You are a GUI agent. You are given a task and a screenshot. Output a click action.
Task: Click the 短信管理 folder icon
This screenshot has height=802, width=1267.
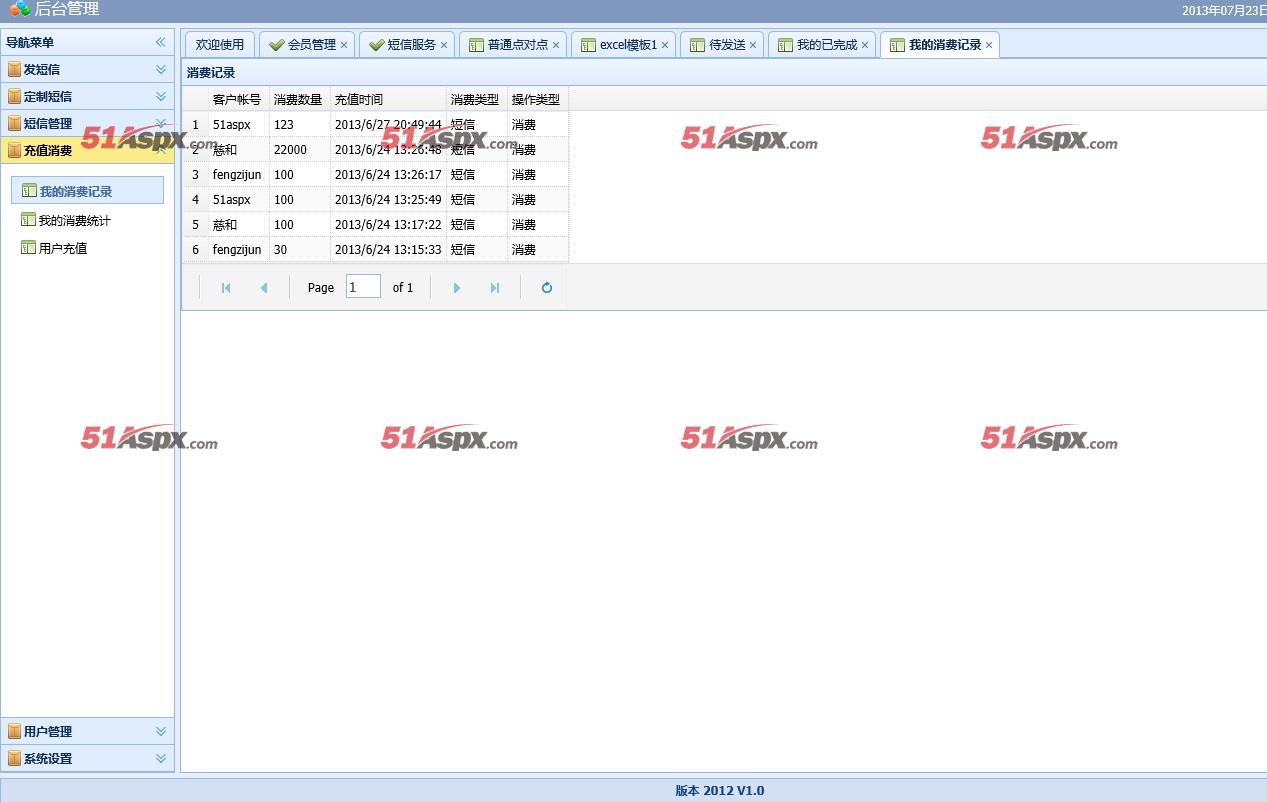pyautogui.click(x=14, y=123)
